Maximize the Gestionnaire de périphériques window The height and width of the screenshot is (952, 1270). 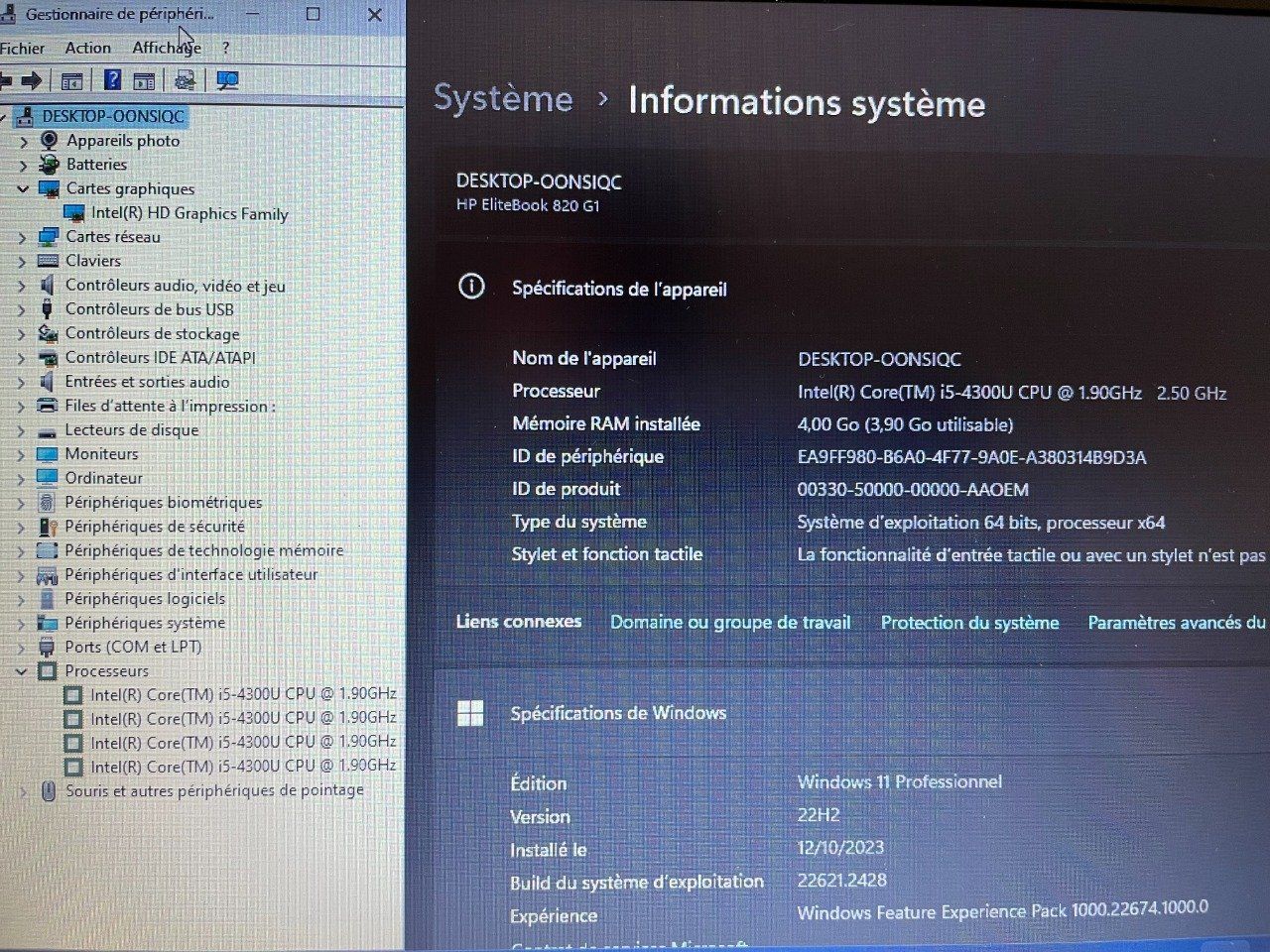313,14
